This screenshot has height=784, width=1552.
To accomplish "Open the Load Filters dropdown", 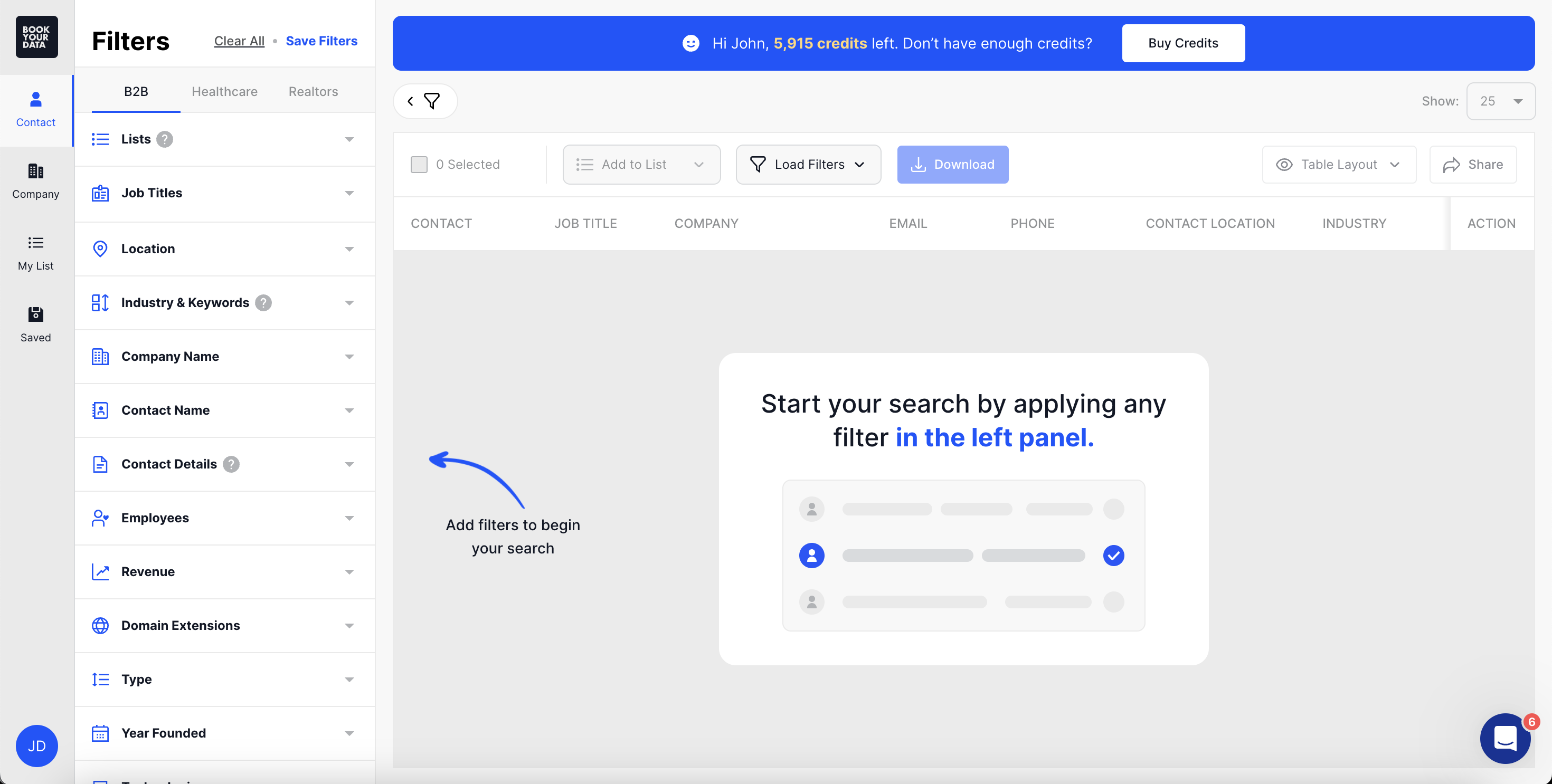I will (x=808, y=164).
